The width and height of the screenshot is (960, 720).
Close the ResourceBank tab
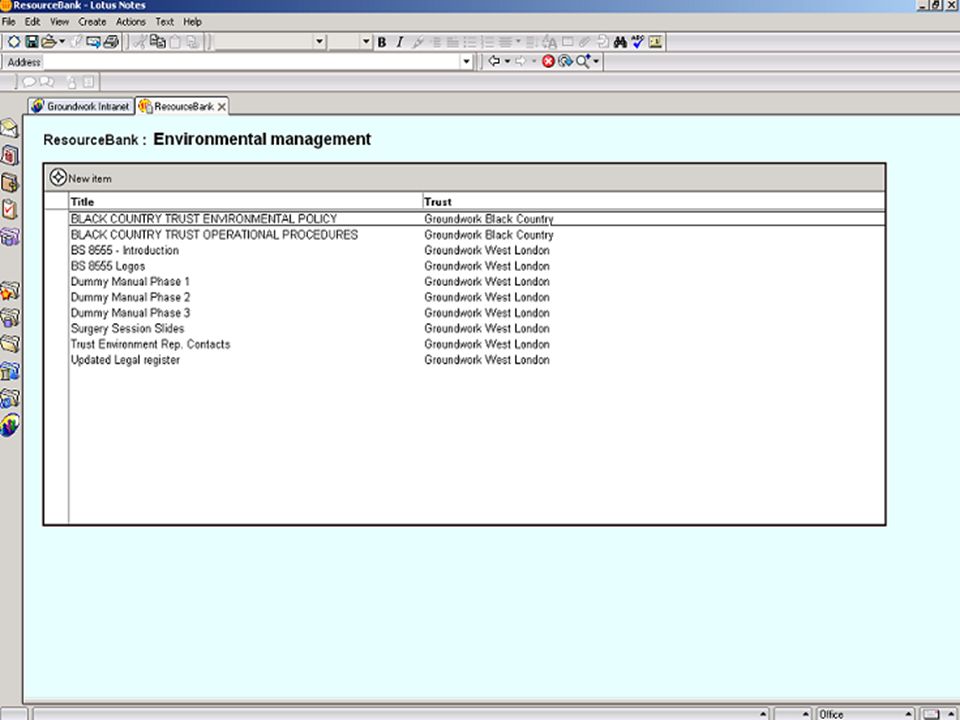(222, 107)
